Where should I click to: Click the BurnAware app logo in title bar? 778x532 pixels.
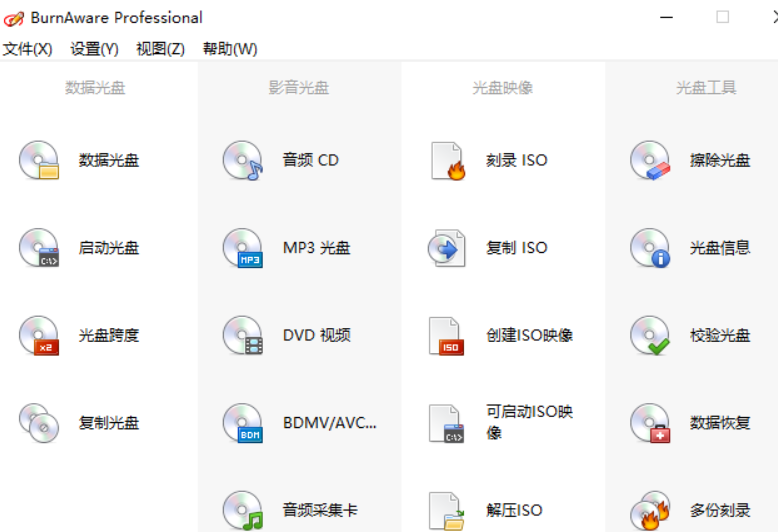point(13,18)
